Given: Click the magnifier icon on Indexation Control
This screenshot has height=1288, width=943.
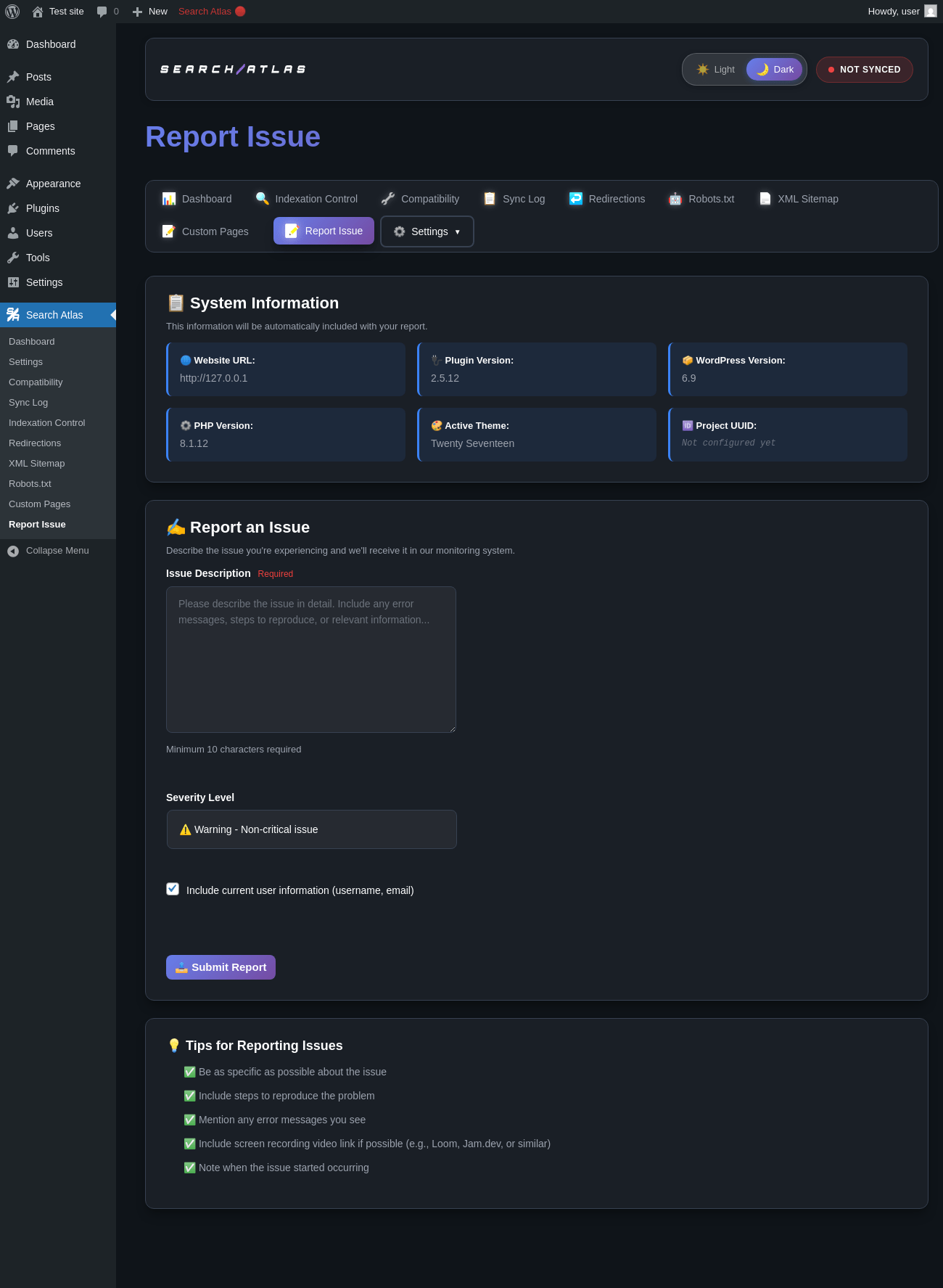Looking at the screenshot, I should pos(263,199).
